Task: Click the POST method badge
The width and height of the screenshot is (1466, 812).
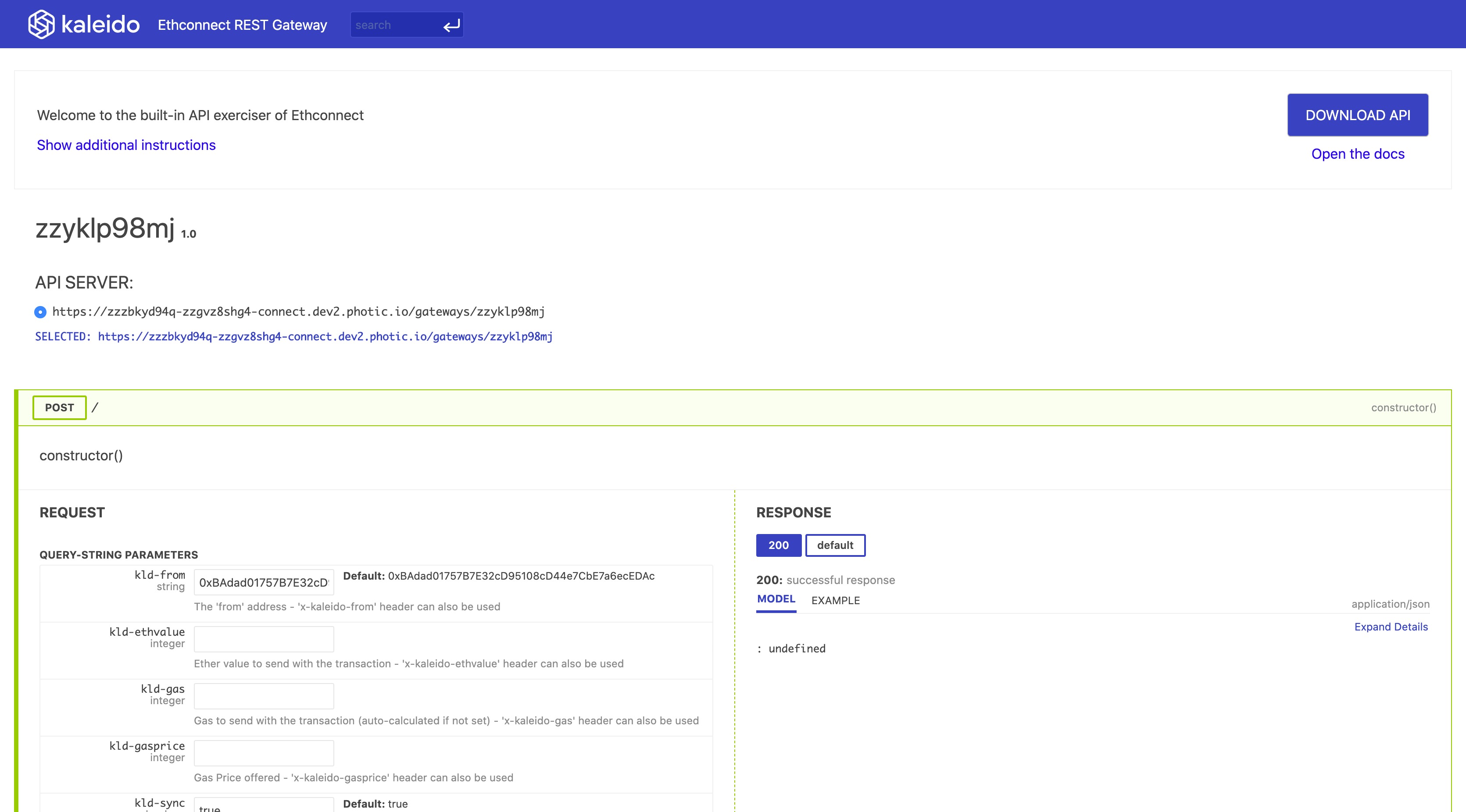Action: (59, 407)
